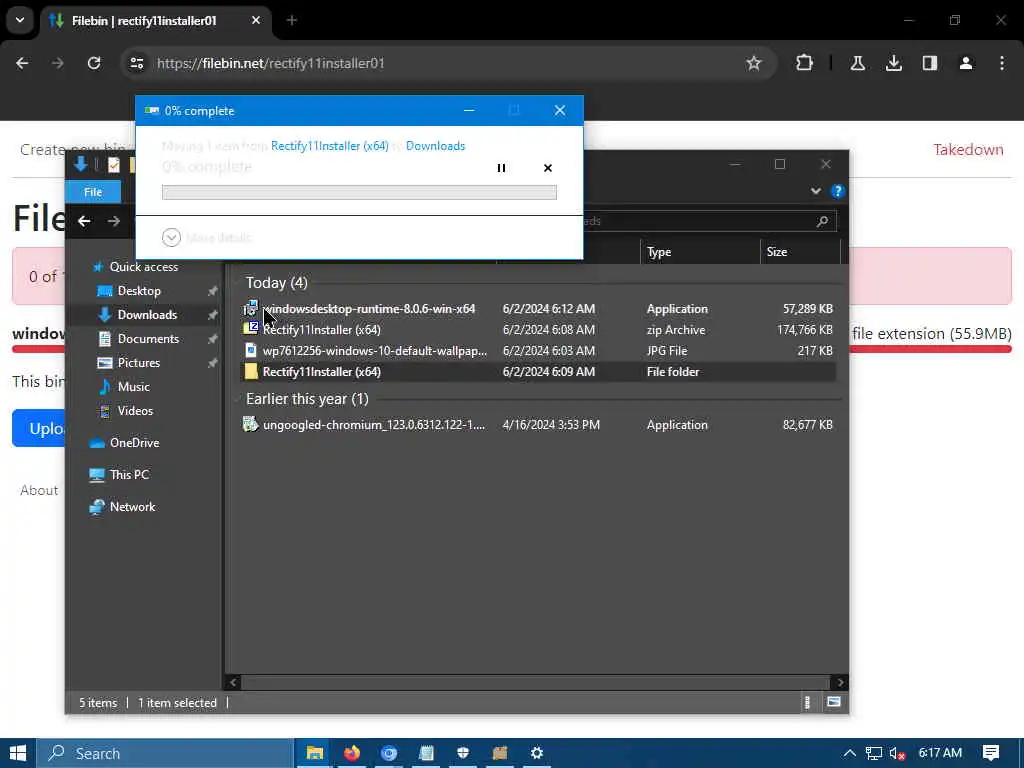Click the About link on Filebin
The height and width of the screenshot is (768, 1024).
[39, 490]
